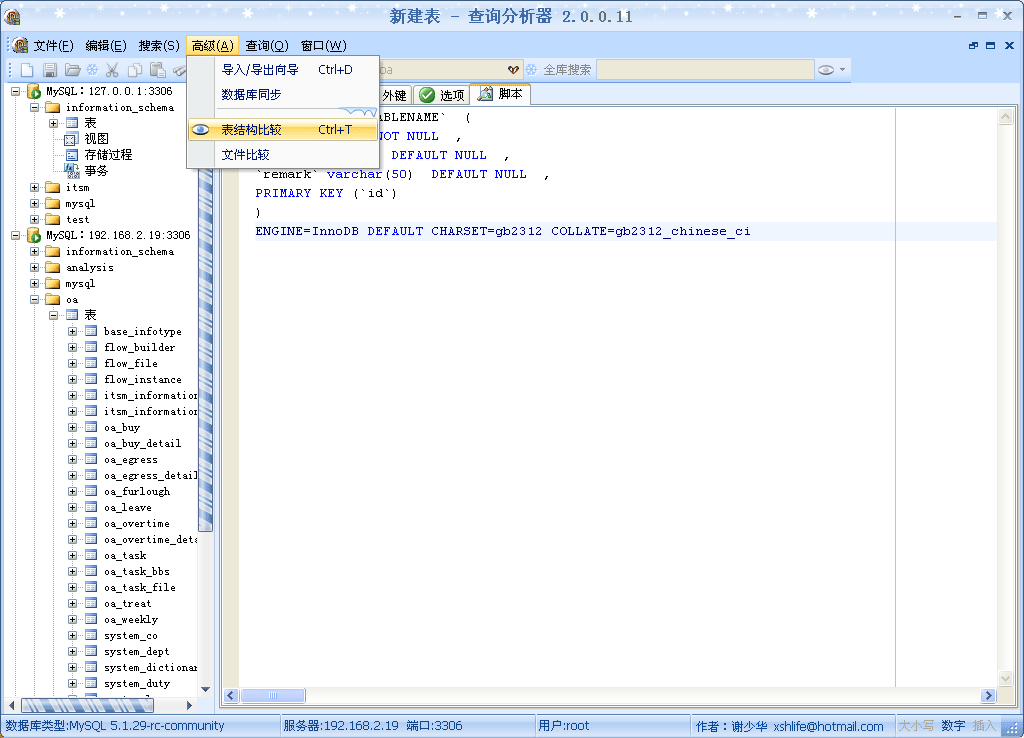
Task: Click the snowflake icon before 全库搜索
Action: pos(532,70)
